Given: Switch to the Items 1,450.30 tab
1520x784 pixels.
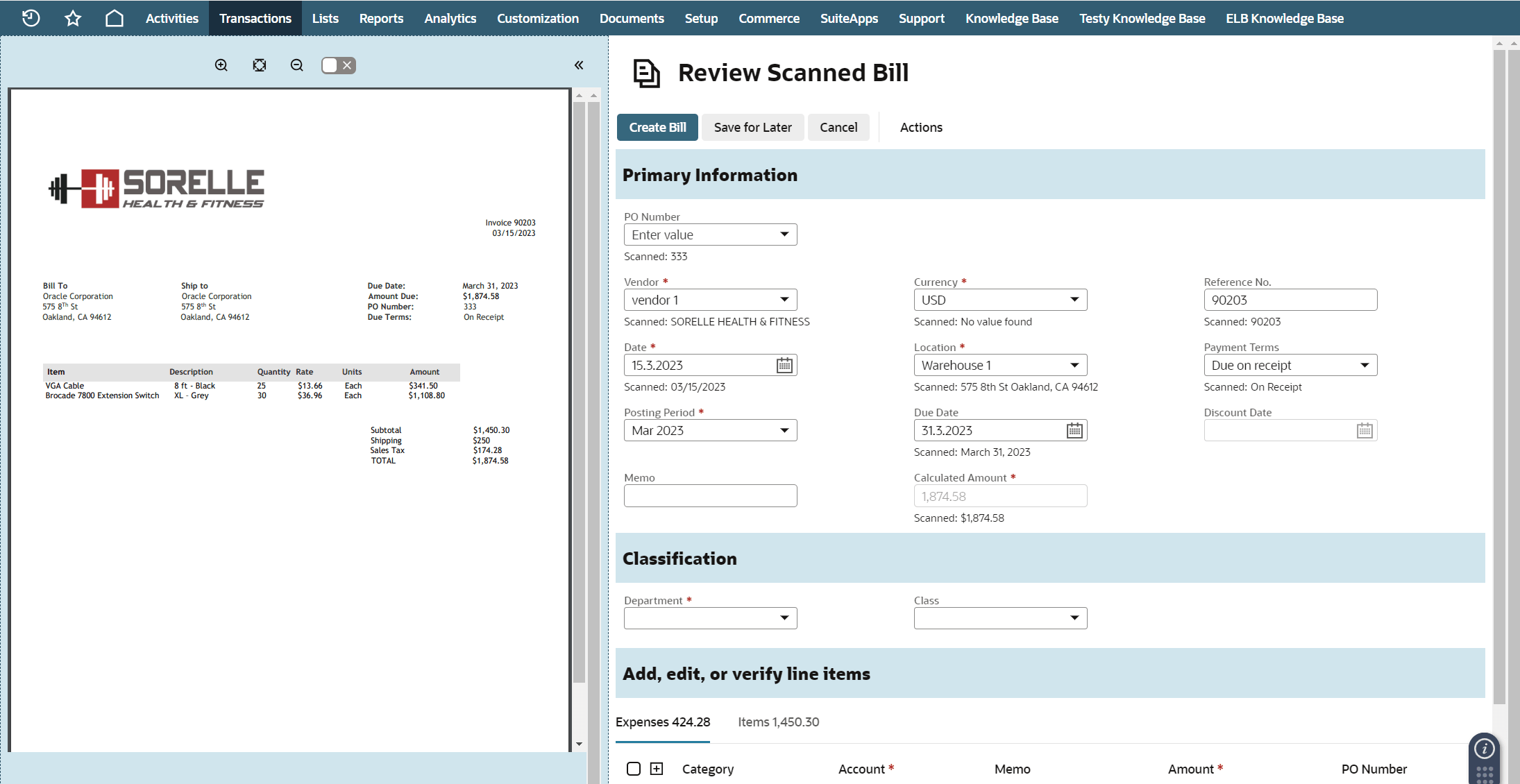Looking at the screenshot, I should click(x=779, y=722).
